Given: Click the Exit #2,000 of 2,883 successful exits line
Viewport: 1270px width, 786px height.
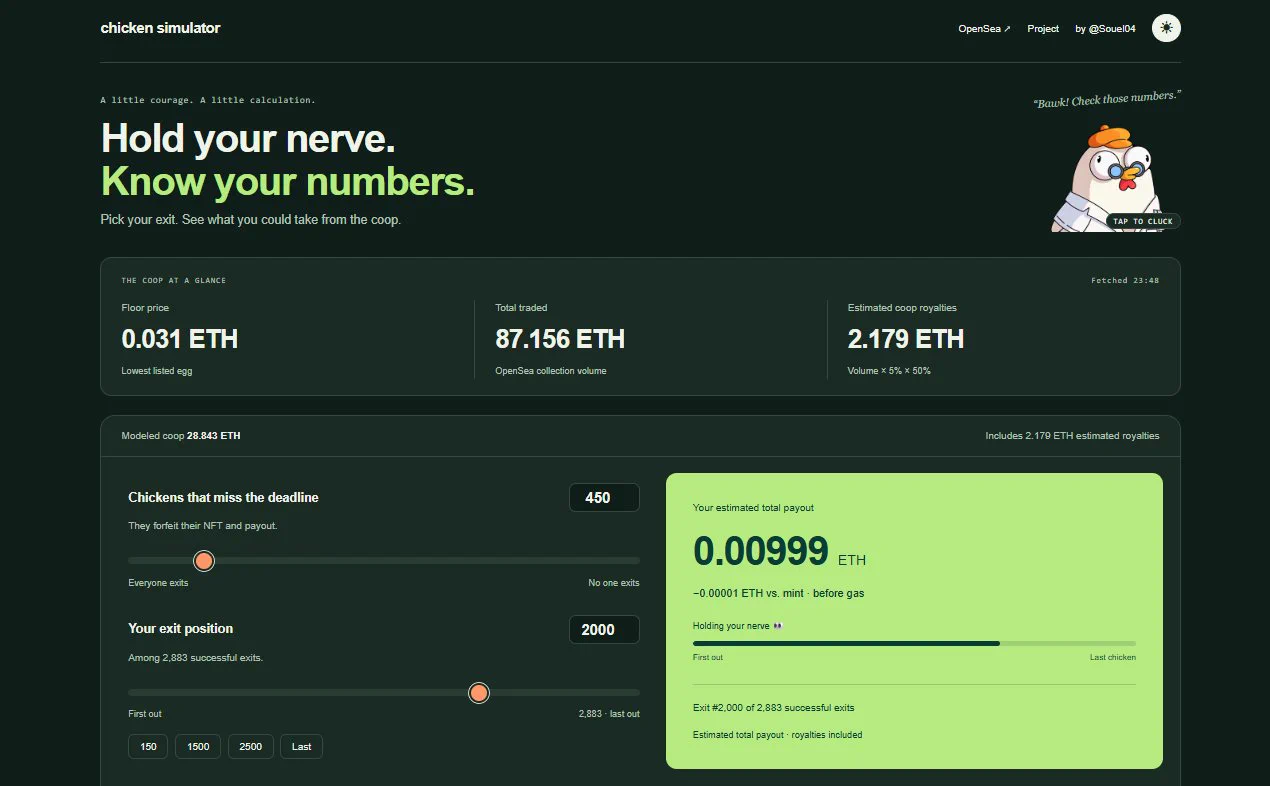Looking at the screenshot, I should pos(774,708).
